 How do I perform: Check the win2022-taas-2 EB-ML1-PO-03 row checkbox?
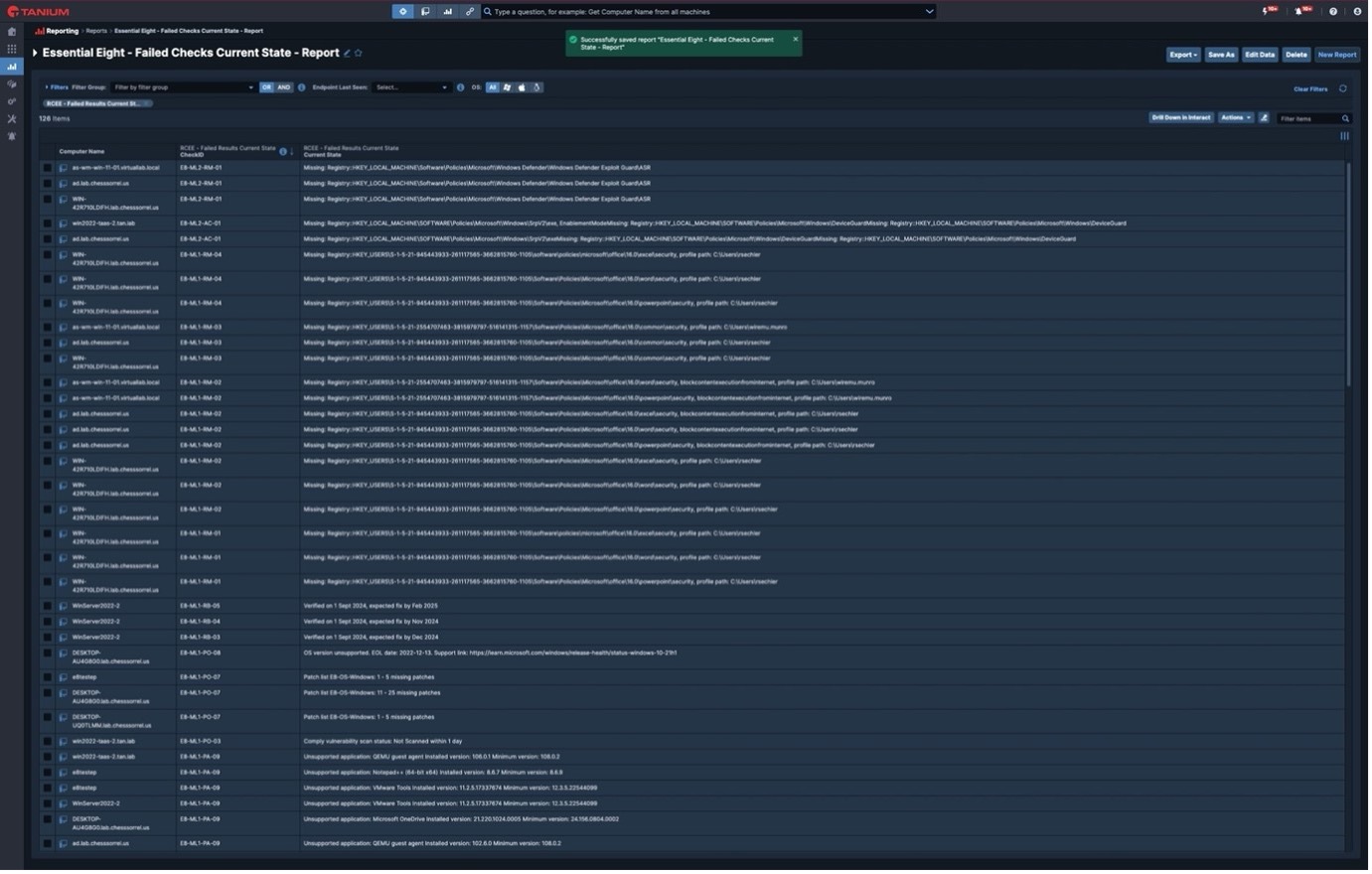coord(47,743)
